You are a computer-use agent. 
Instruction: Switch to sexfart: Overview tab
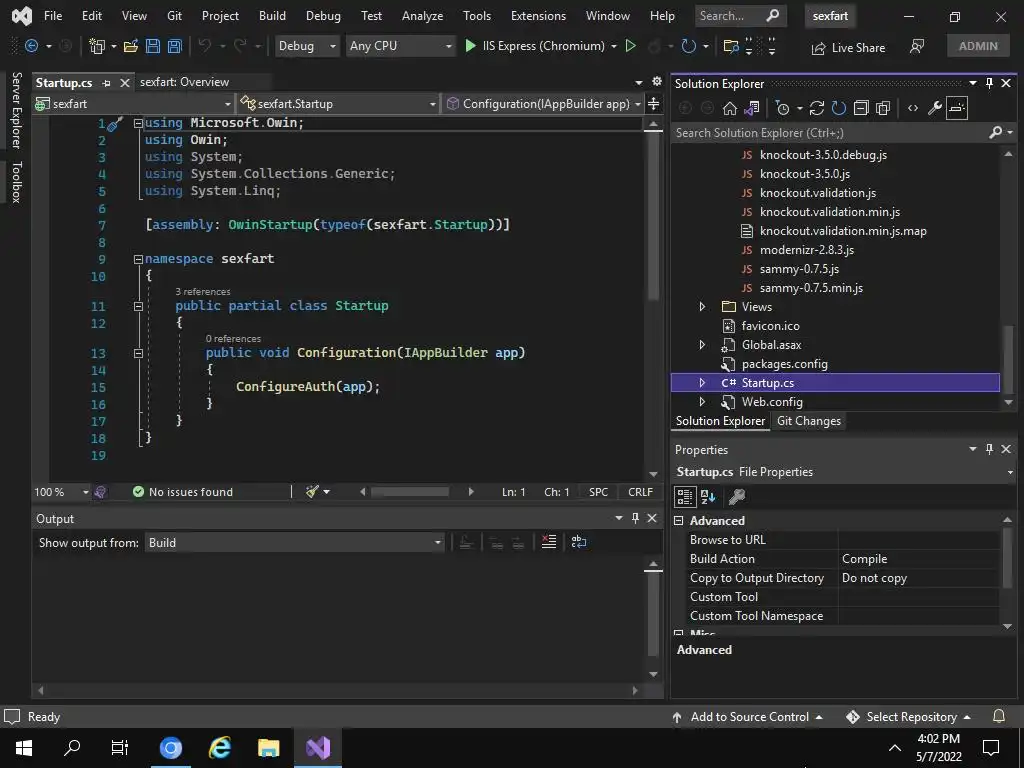pyautogui.click(x=184, y=82)
